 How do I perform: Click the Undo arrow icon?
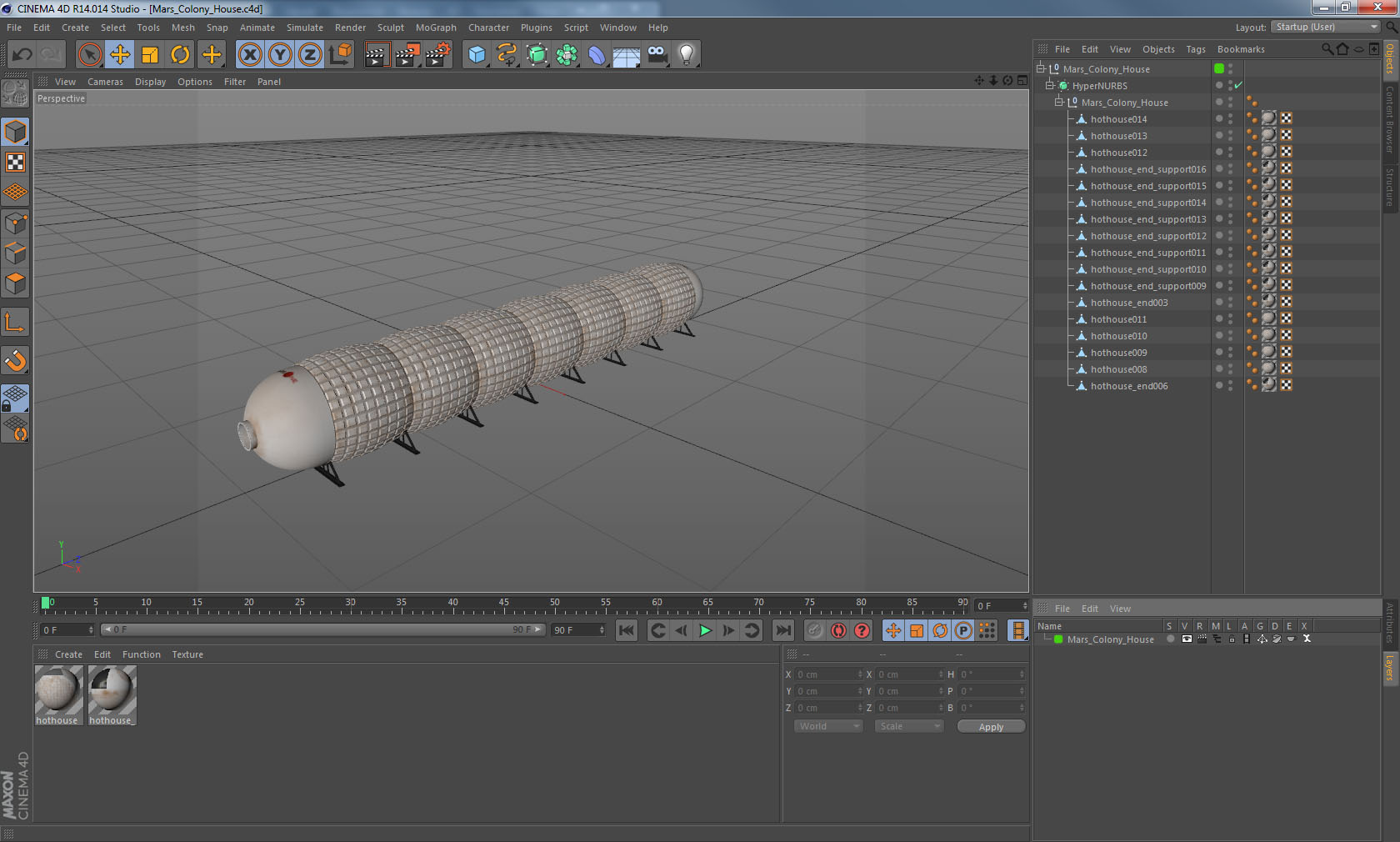[22, 55]
